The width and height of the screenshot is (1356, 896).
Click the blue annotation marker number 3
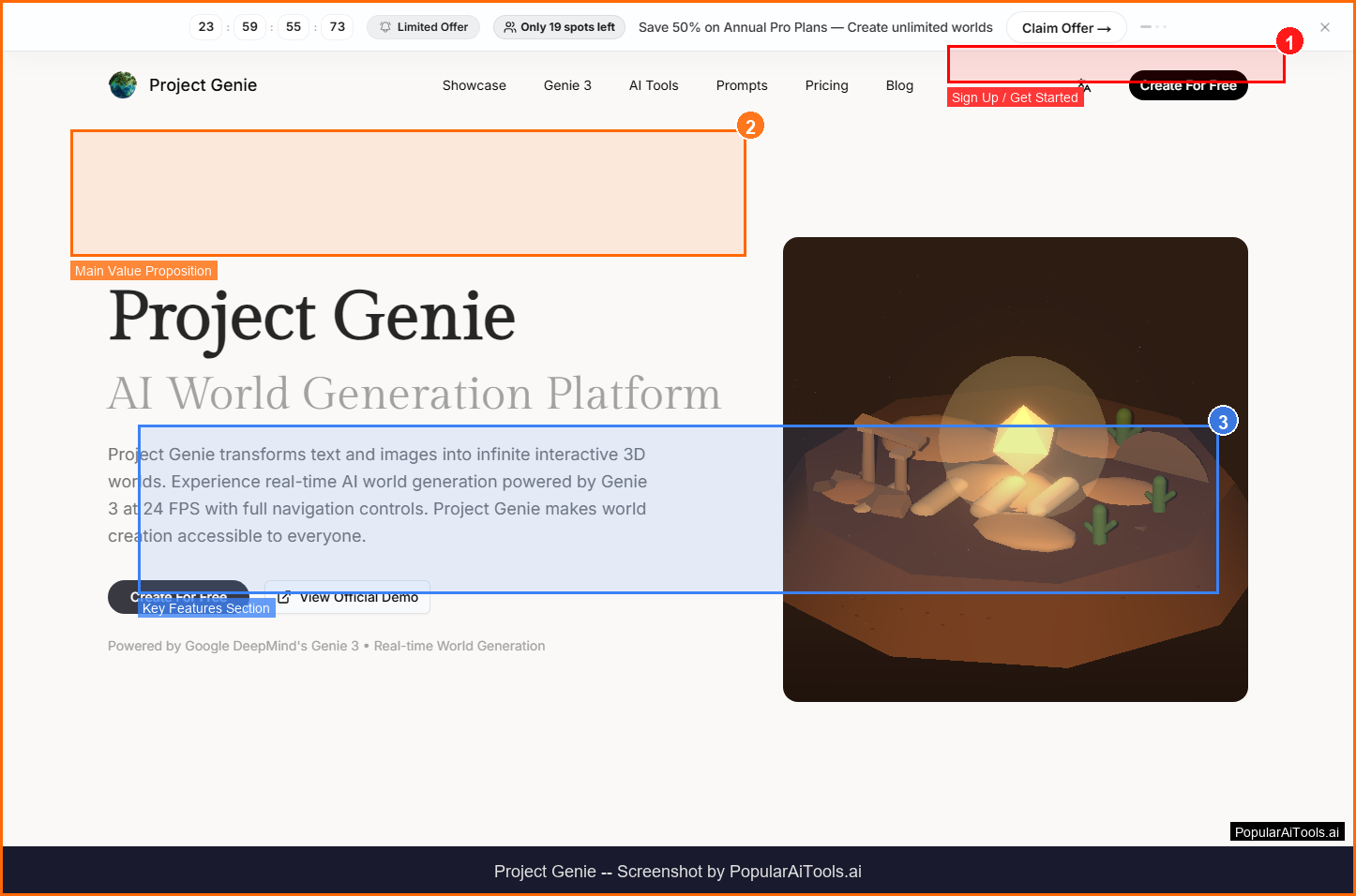click(x=1223, y=422)
